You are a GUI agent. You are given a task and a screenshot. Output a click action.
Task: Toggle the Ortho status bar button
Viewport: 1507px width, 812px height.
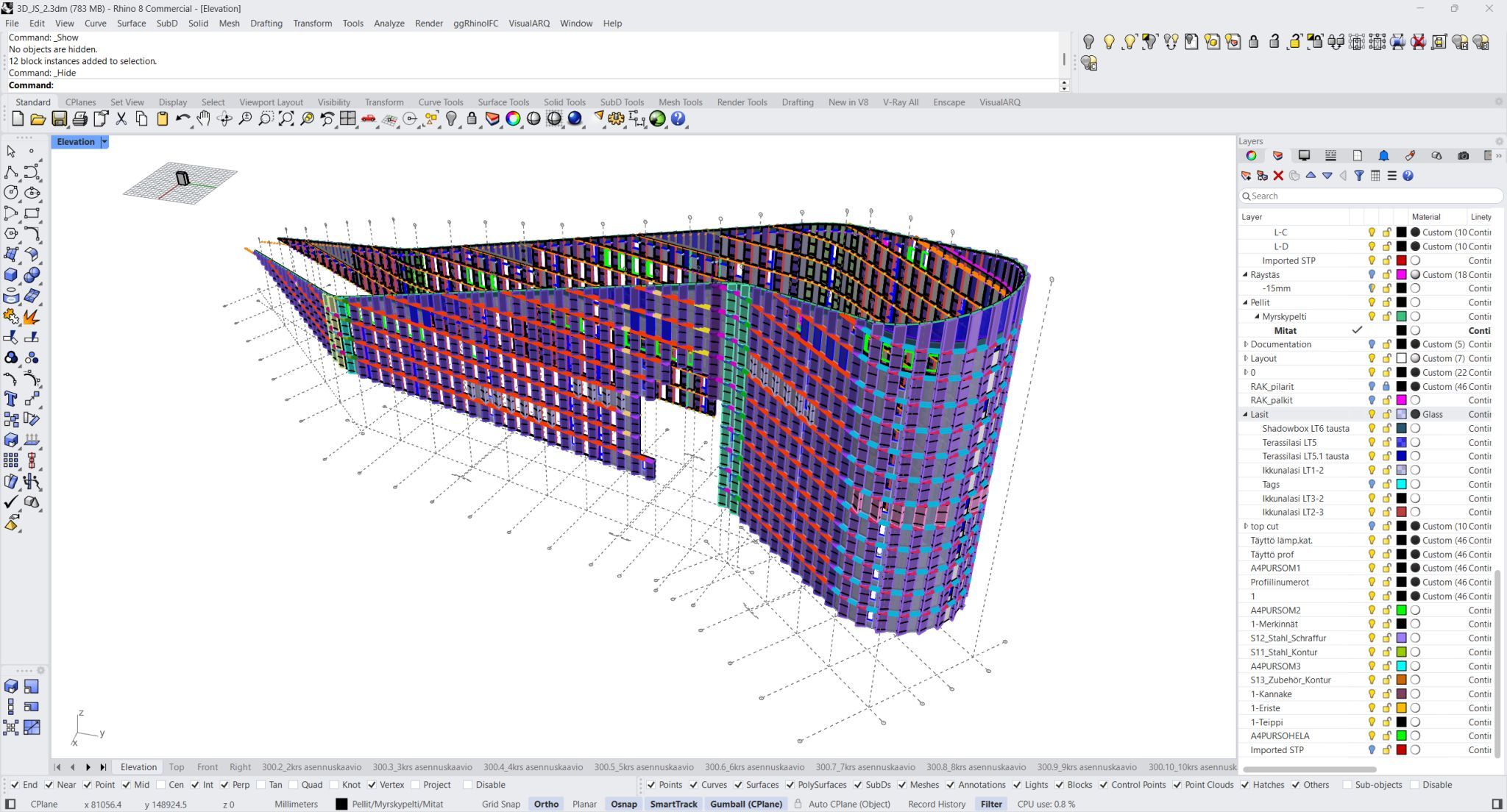pos(545,804)
